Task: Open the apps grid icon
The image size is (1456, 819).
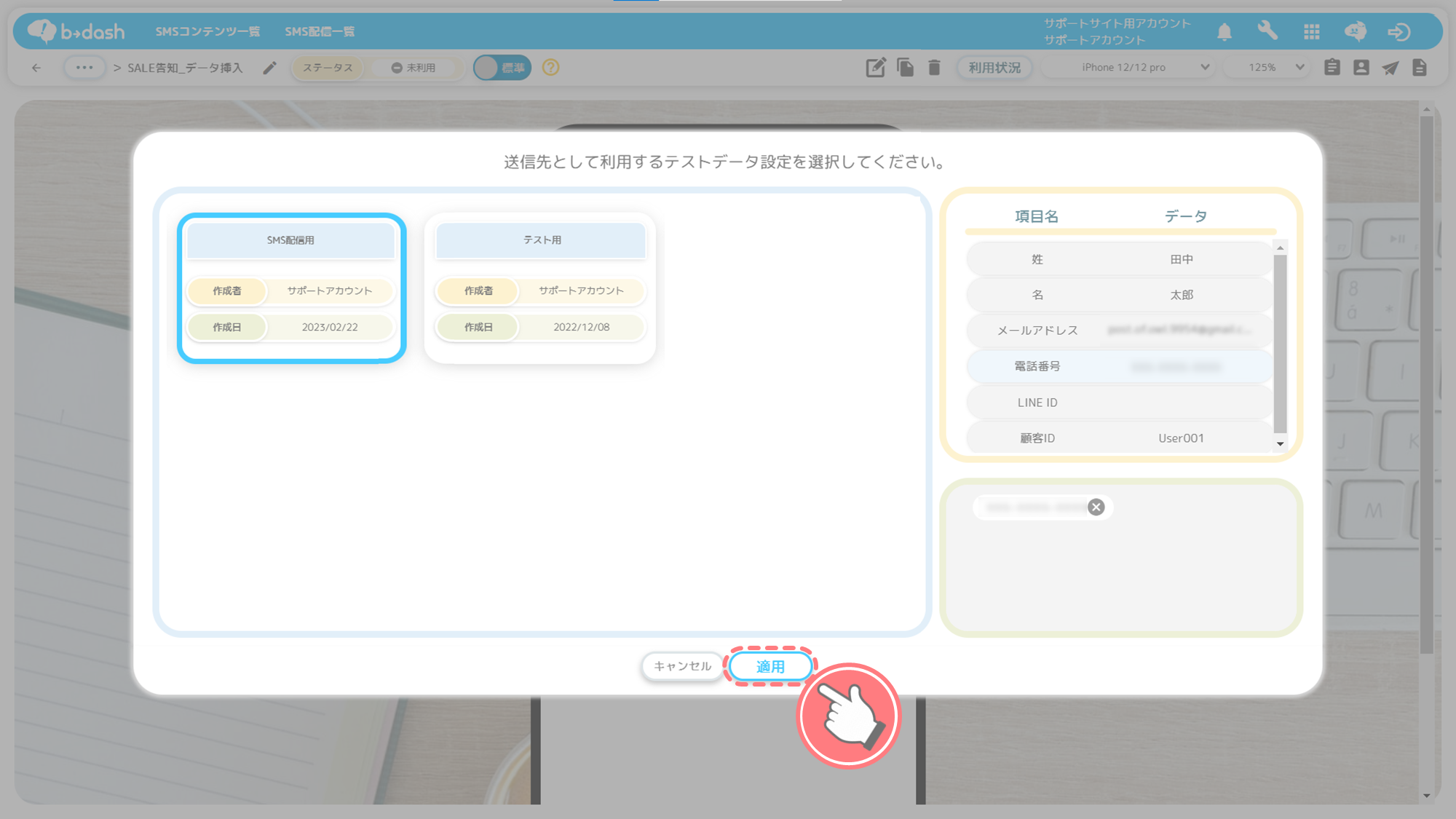Action: 1312,32
